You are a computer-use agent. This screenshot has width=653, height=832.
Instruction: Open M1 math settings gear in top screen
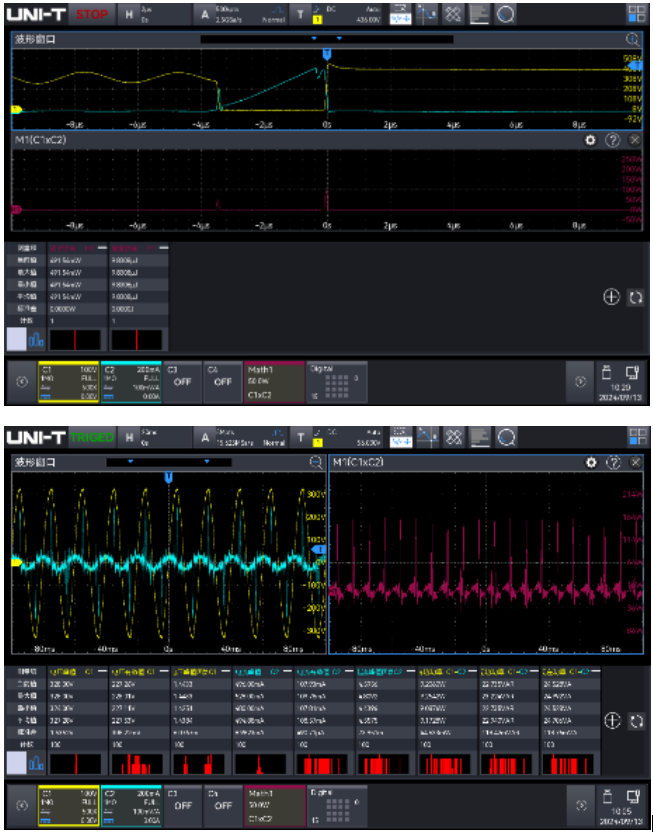(591, 141)
